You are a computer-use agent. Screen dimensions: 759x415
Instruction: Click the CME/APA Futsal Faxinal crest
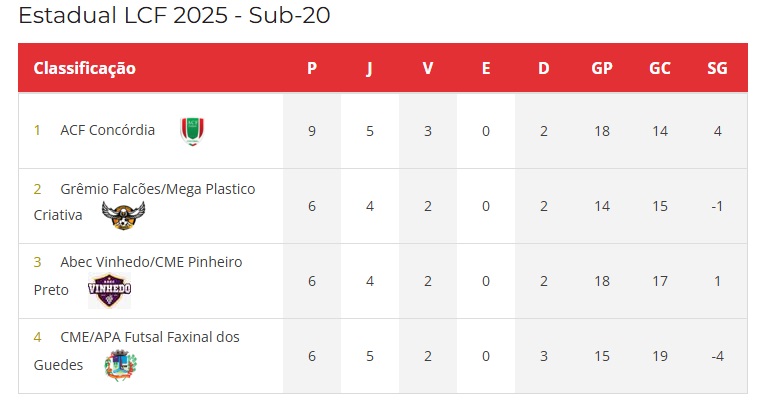[x=120, y=365]
